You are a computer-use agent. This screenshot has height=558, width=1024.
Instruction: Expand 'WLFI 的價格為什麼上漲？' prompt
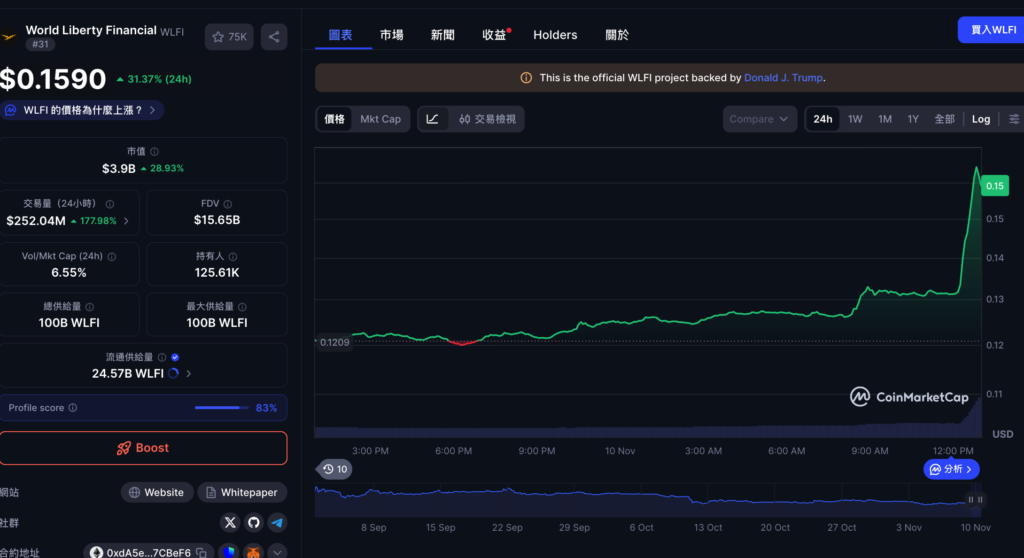(83, 110)
